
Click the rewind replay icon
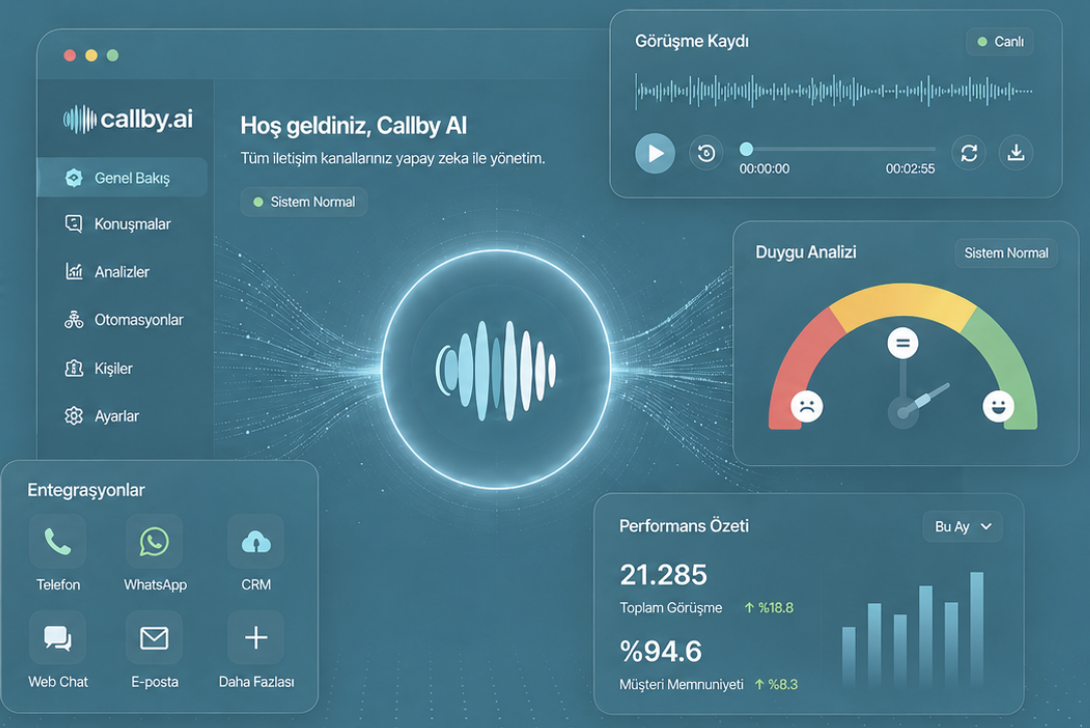click(706, 153)
